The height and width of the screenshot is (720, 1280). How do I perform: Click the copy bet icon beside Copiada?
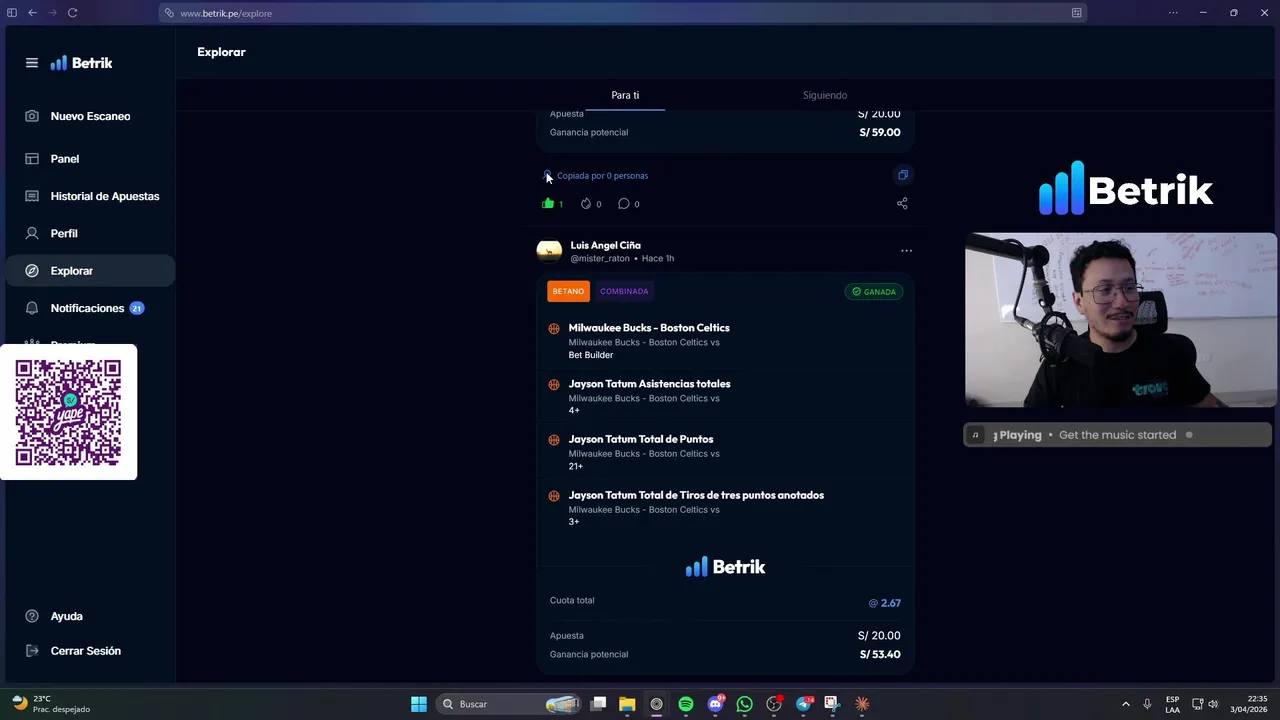point(902,175)
